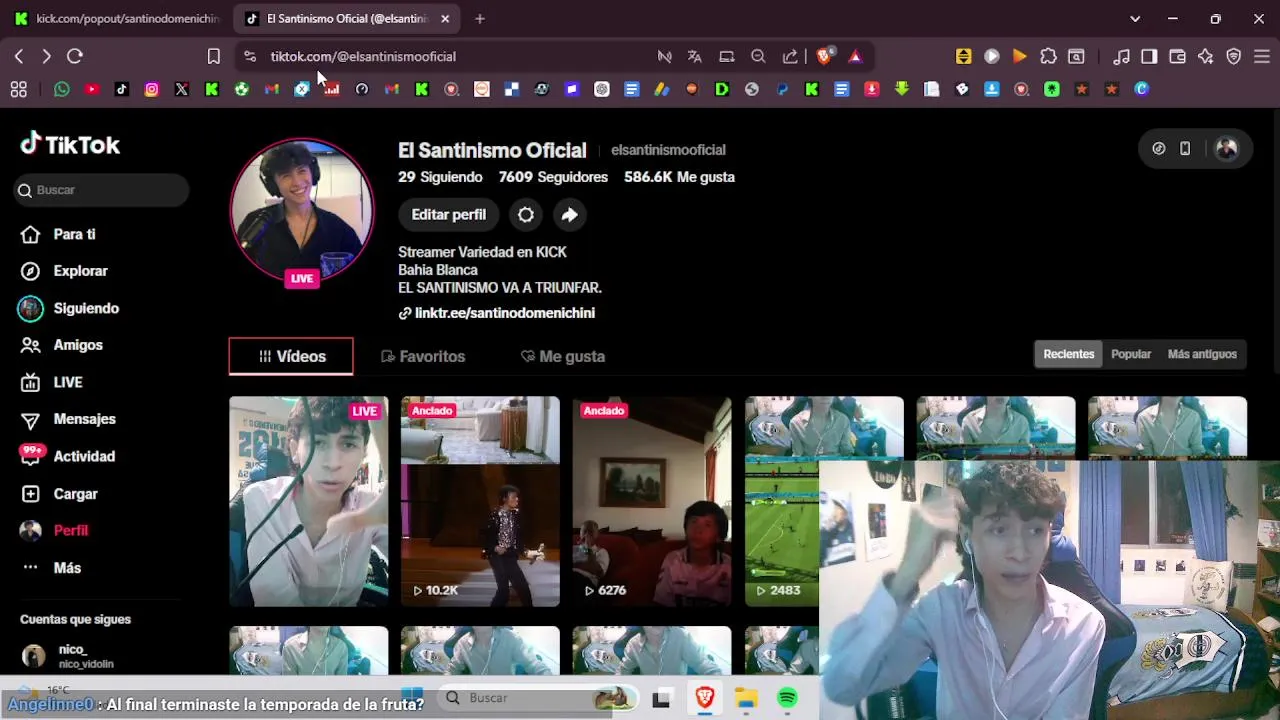Open profile settings gear icon

point(525,214)
